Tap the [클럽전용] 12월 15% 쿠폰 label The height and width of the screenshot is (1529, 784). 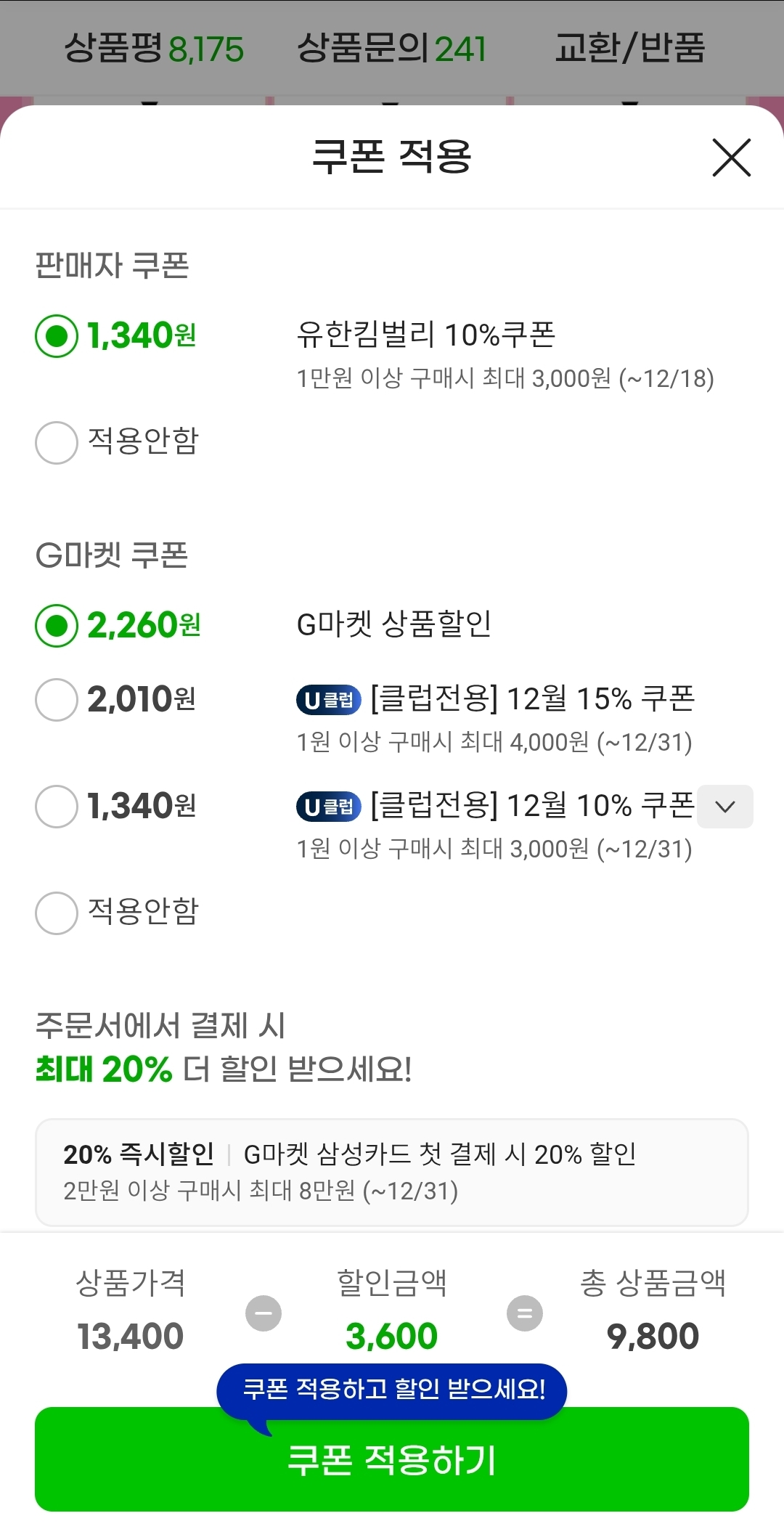pos(532,699)
